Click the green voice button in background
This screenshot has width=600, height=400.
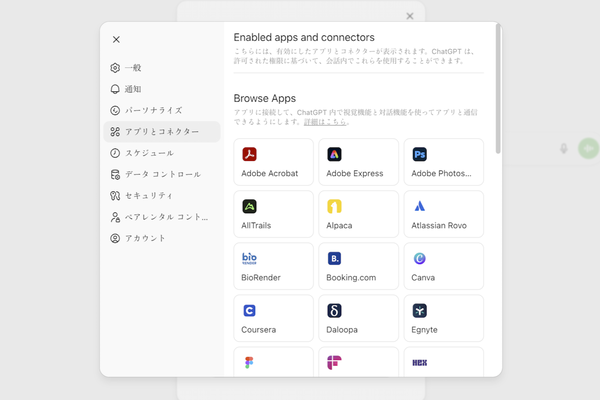pyautogui.click(x=589, y=149)
